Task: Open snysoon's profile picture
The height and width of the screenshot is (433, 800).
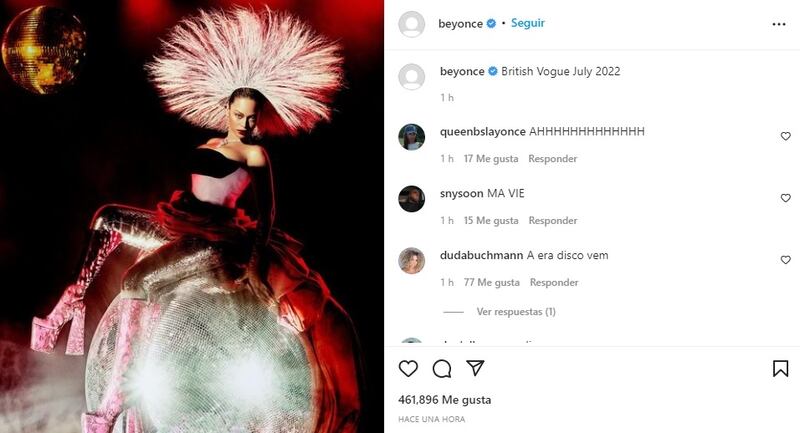Action: pos(411,198)
